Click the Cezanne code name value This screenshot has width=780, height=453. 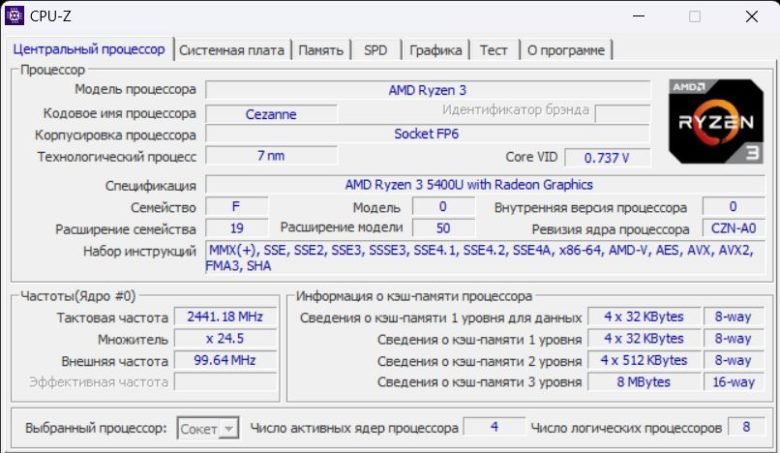271,114
